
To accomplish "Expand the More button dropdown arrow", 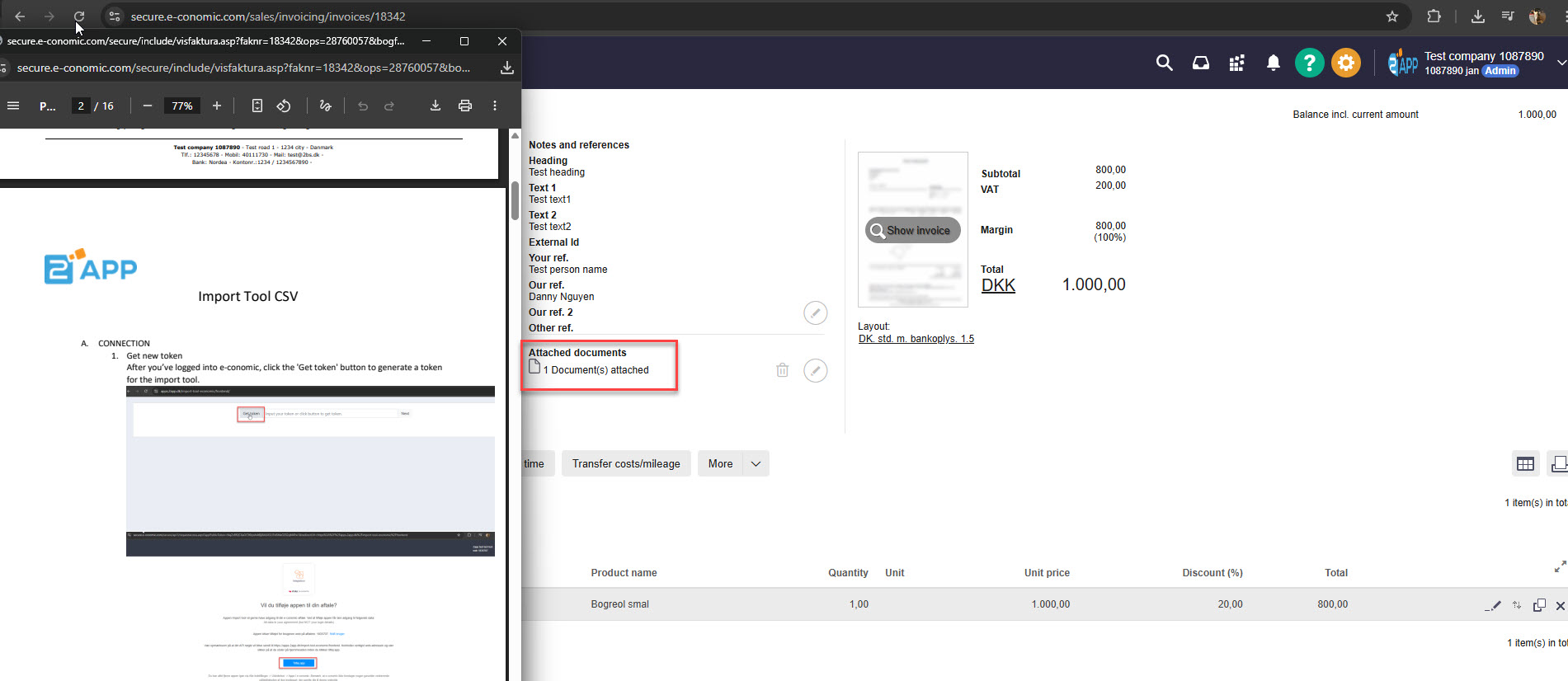I will (756, 463).
